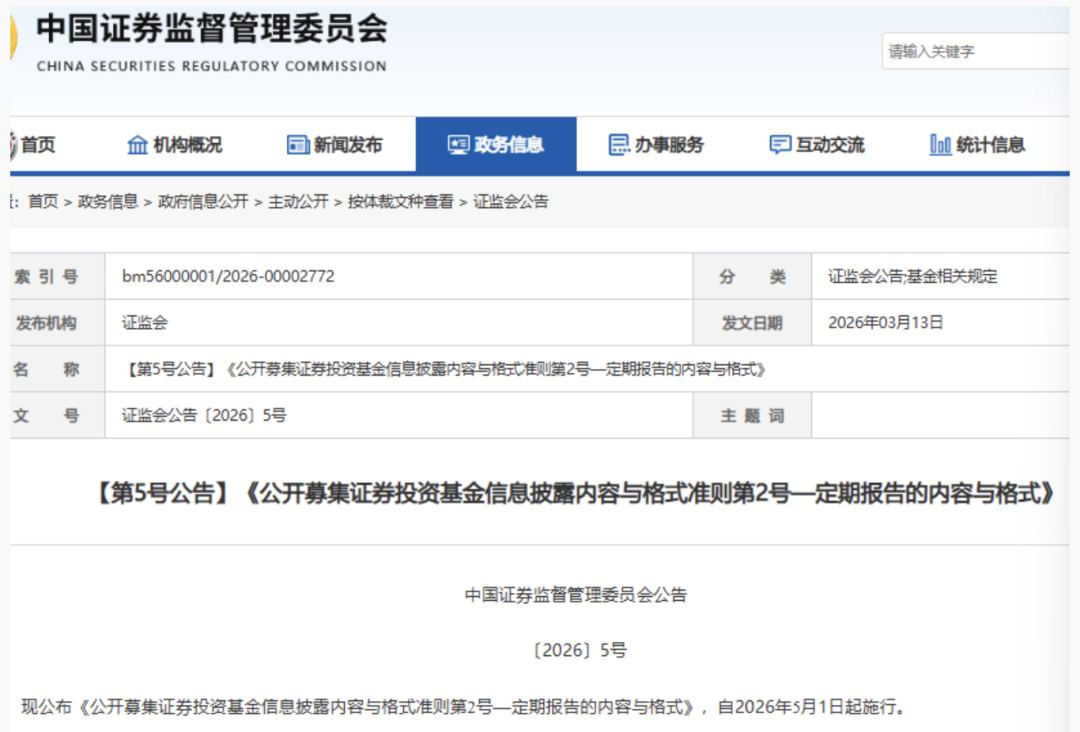Screen dimensions: 1080x732
Task: Click the issuing agency value 证监会
Action: click(145, 322)
